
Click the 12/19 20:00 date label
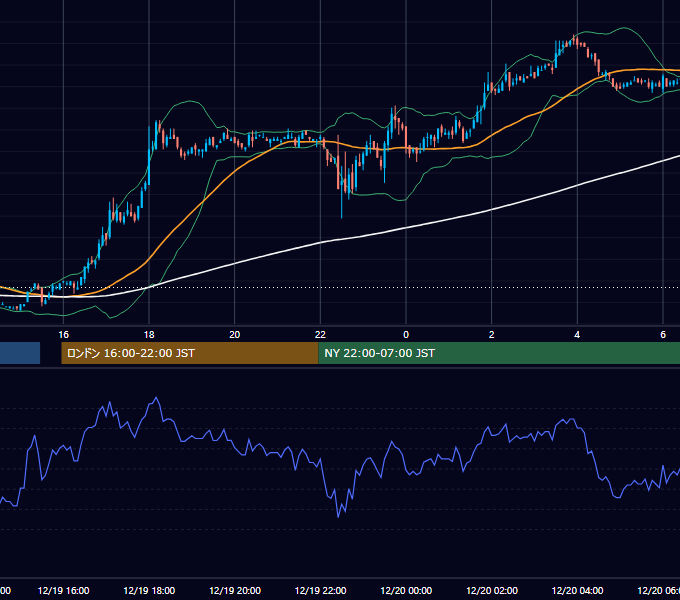click(x=235, y=590)
